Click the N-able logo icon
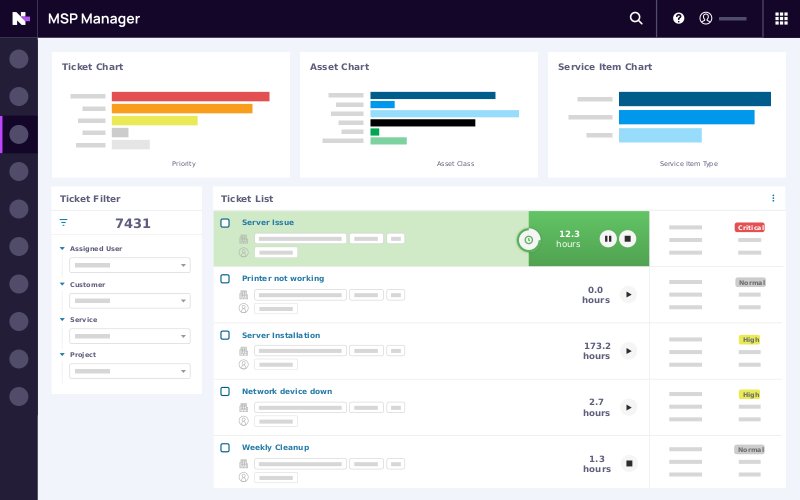Image resolution: width=800 pixels, height=500 pixels. [20, 18]
